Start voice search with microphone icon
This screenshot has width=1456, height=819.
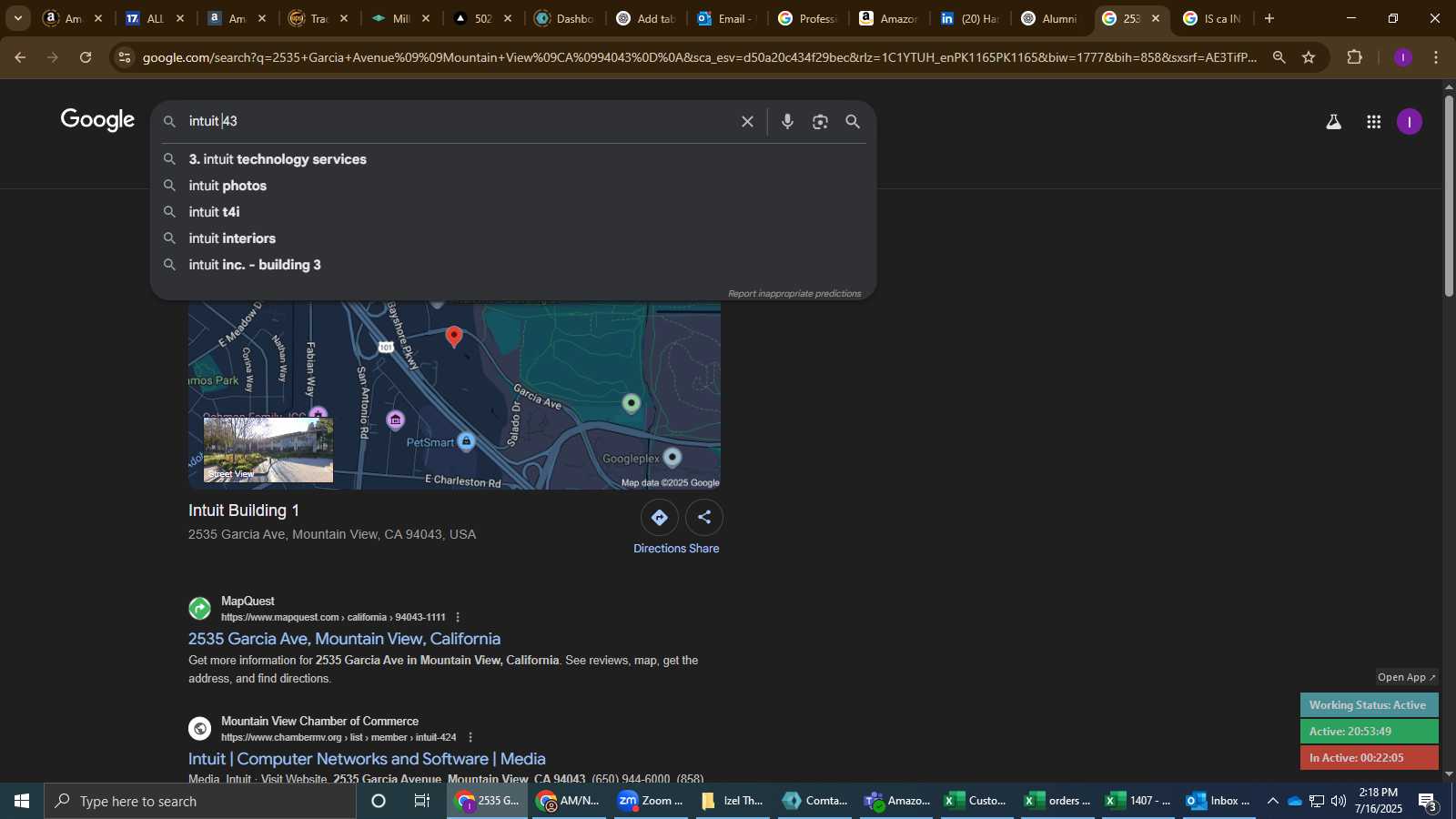(x=787, y=122)
